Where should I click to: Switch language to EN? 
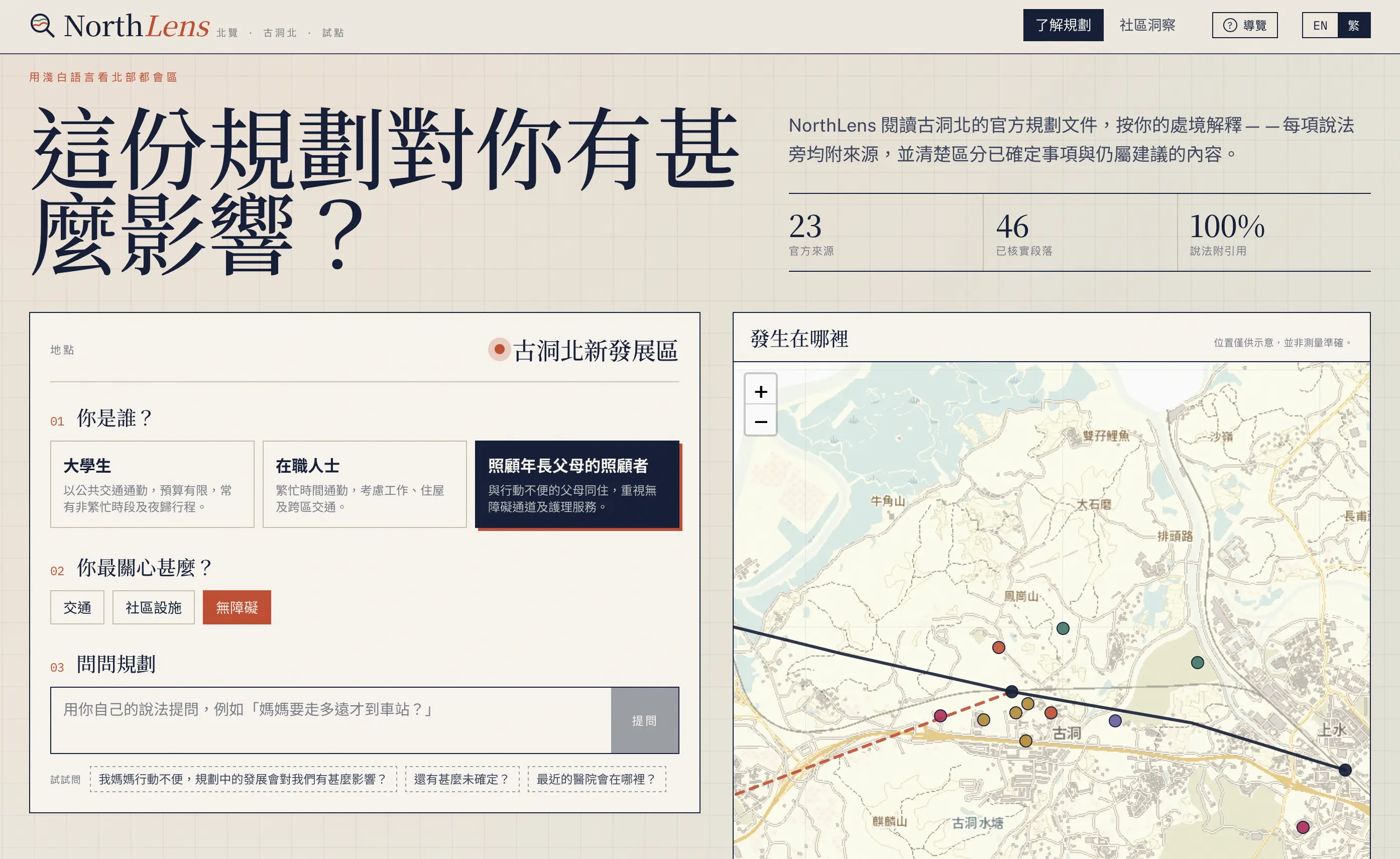coord(1320,25)
